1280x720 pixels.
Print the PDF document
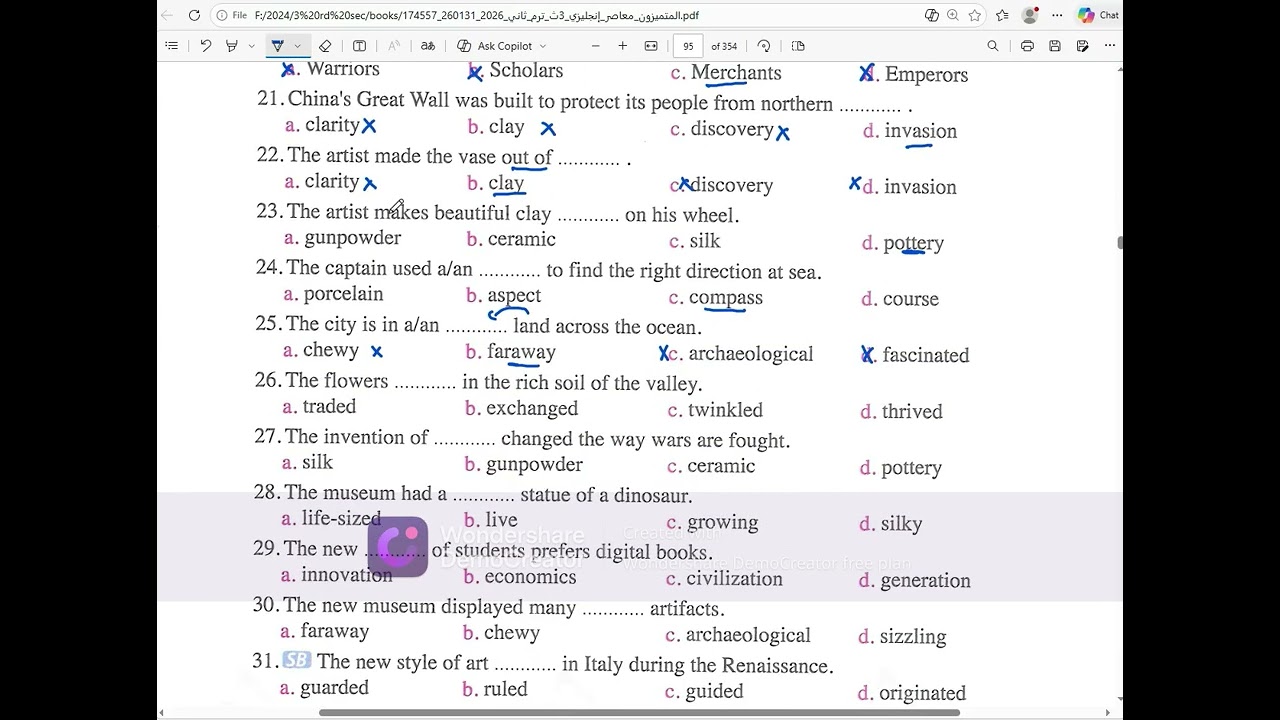click(1027, 46)
